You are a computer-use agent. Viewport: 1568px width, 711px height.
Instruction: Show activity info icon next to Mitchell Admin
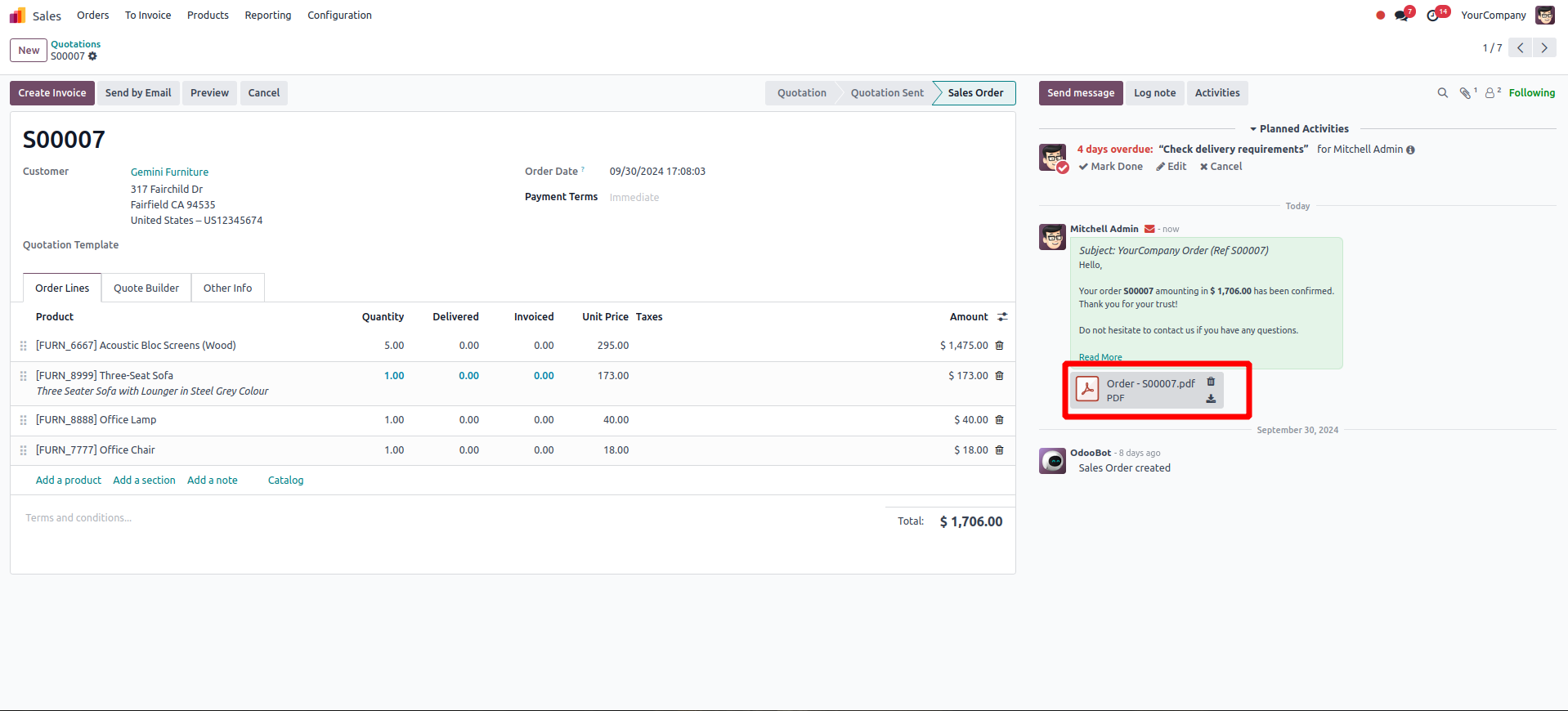(x=1410, y=150)
